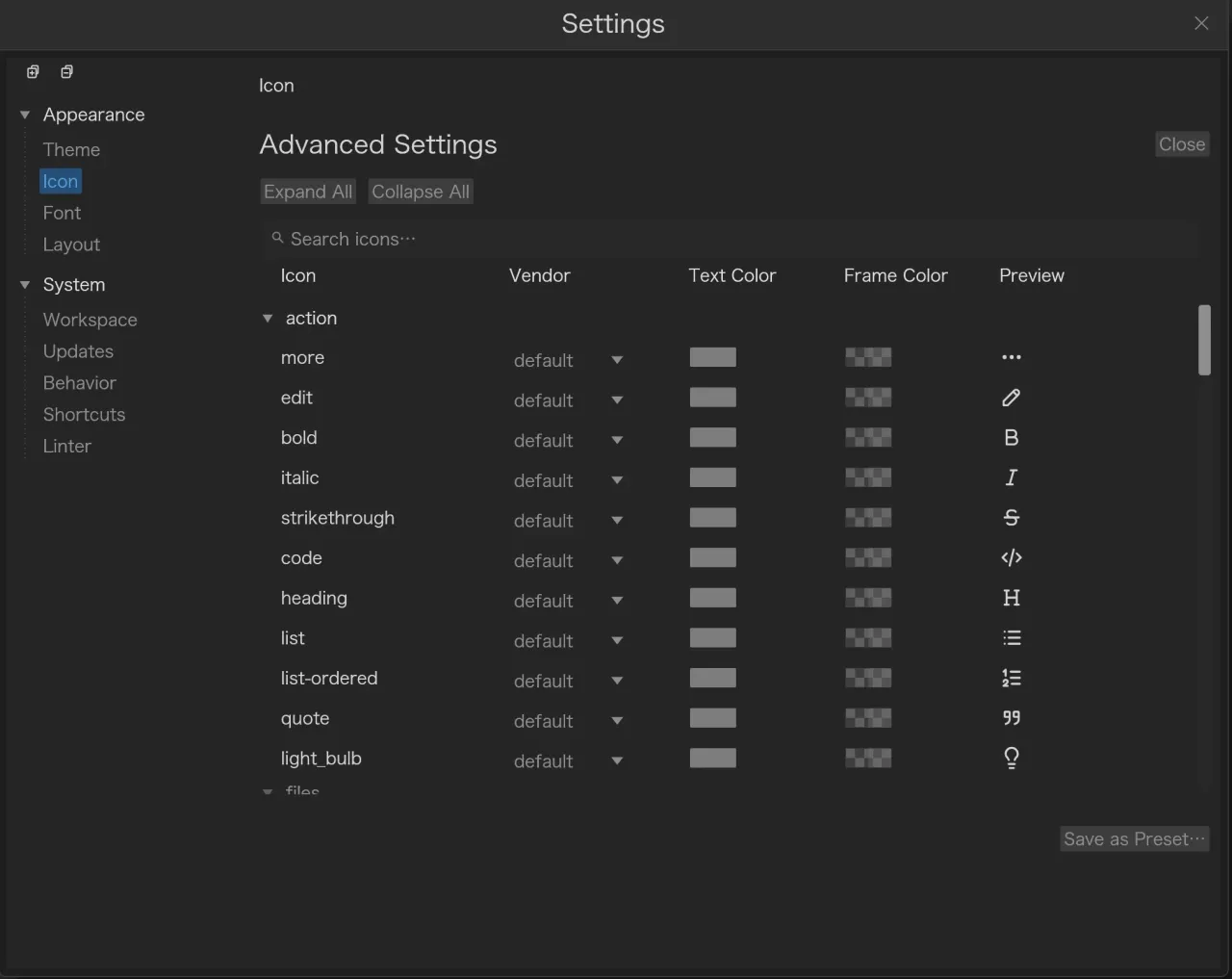Click the heading H preview icon
The height and width of the screenshot is (979, 1232).
[1011, 598]
